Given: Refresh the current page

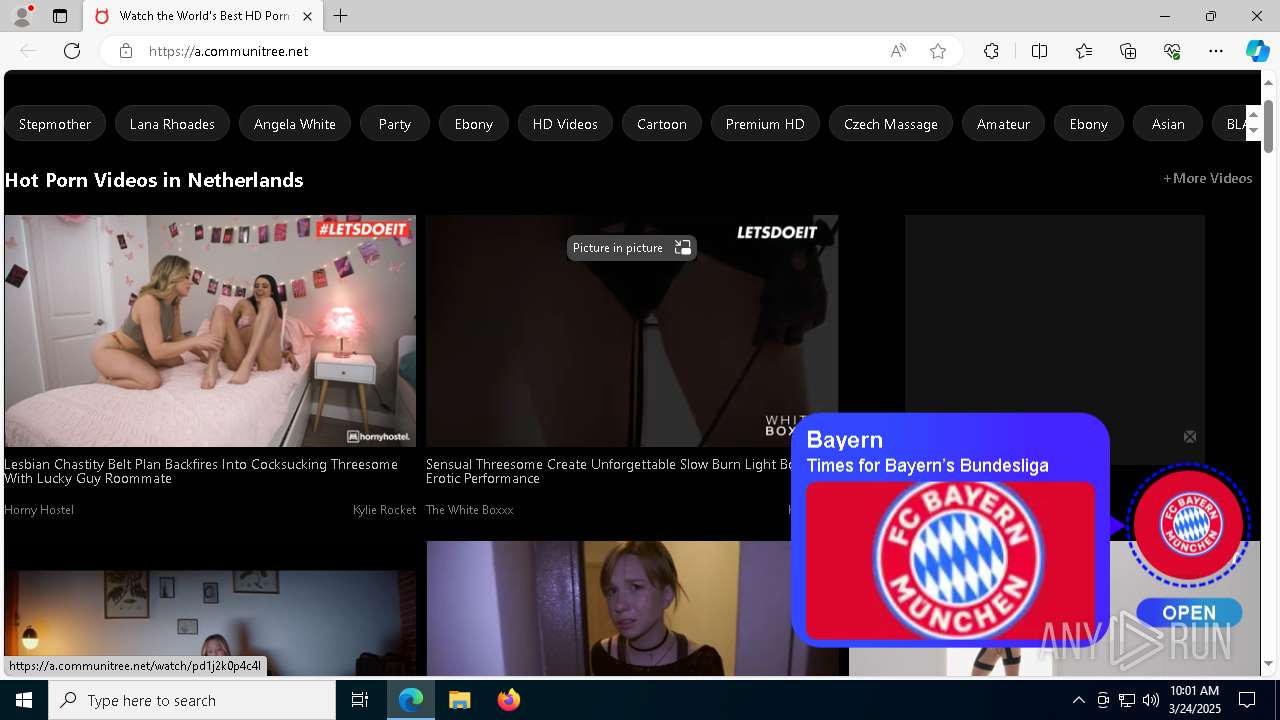Looking at the screenshot, I should 72,51.
